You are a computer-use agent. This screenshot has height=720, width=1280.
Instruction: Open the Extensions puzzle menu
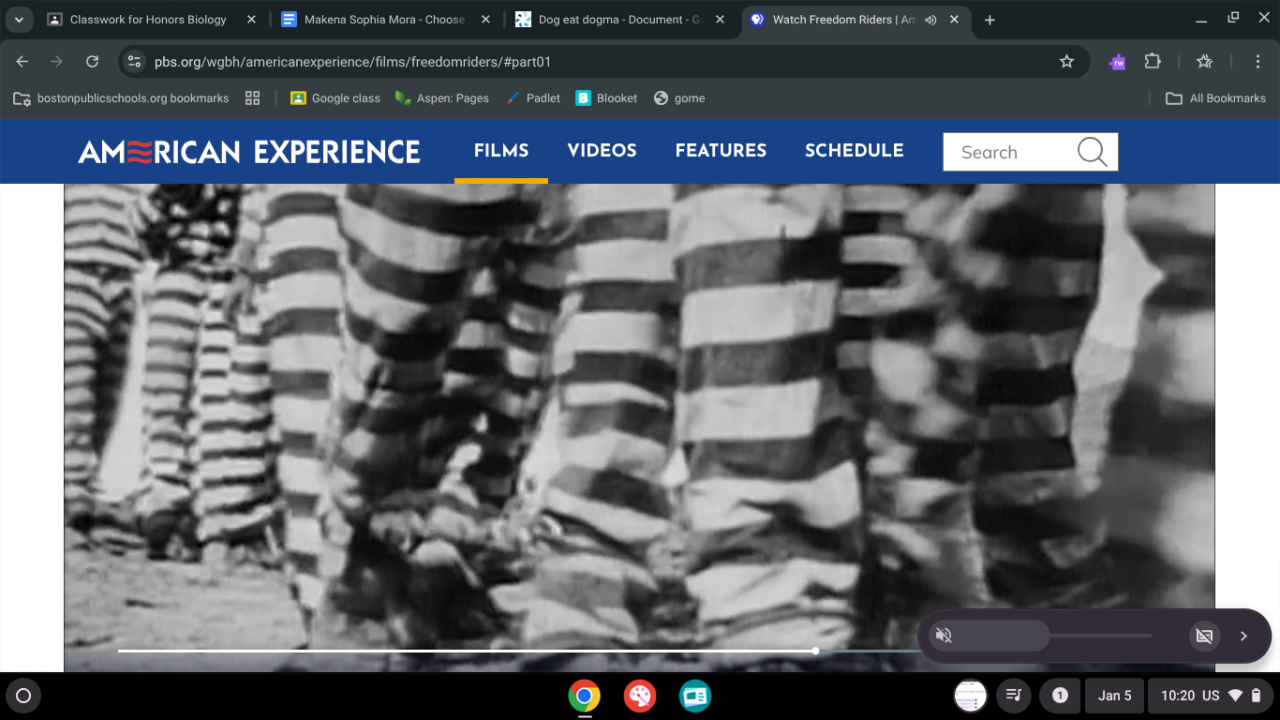(x=1152, y=62)
